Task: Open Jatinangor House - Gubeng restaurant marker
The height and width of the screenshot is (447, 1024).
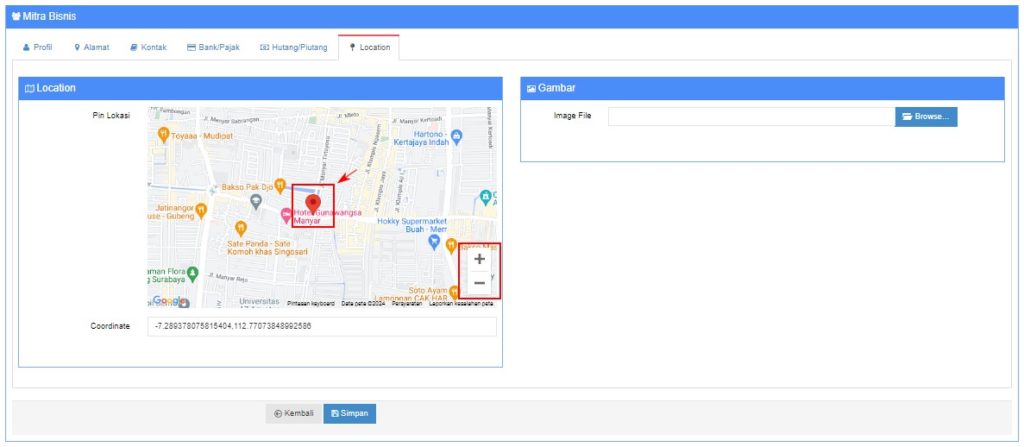Action: click(x=201, y=210)
